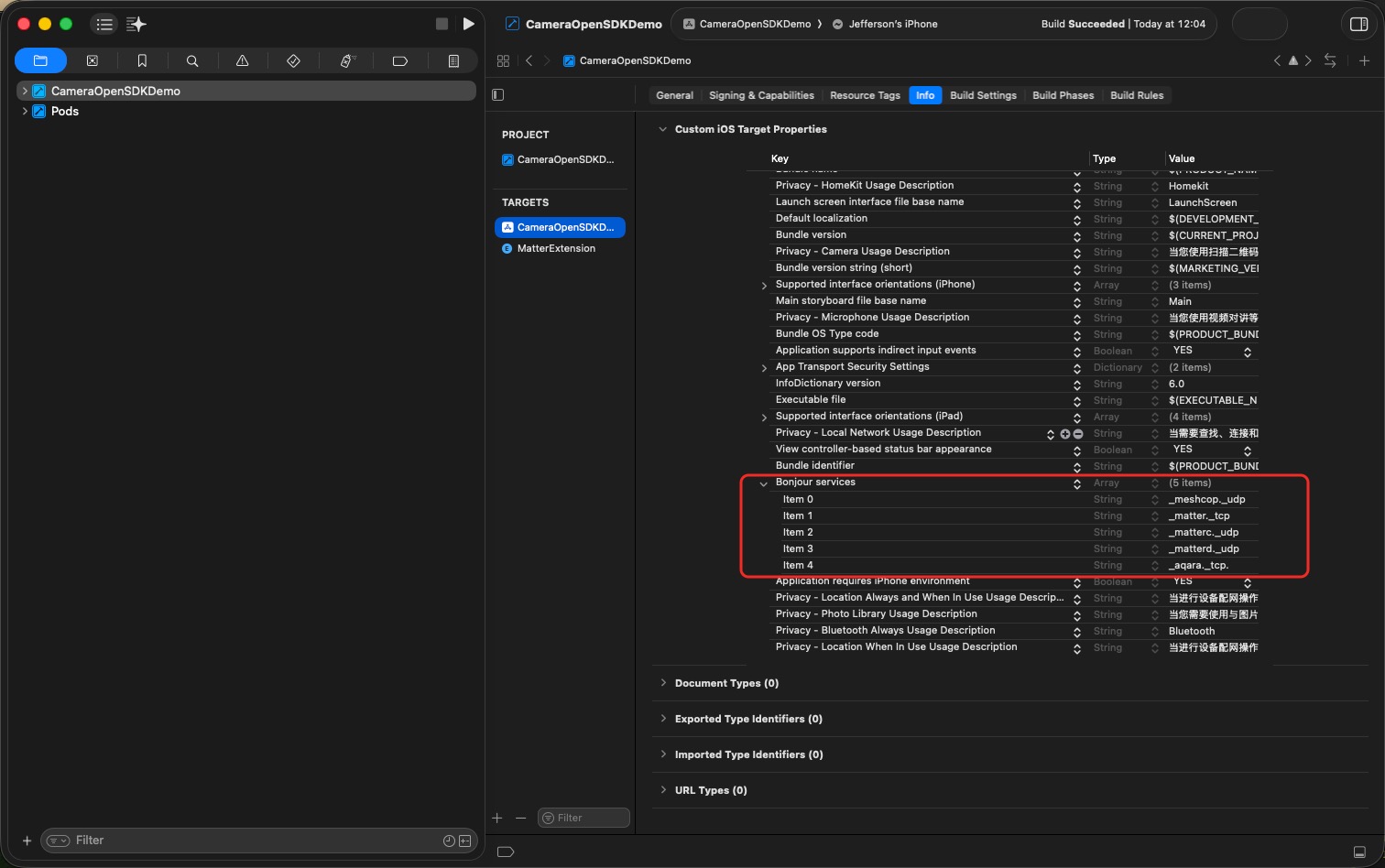Open the Bookmark navigator icon

coord(142,60)
